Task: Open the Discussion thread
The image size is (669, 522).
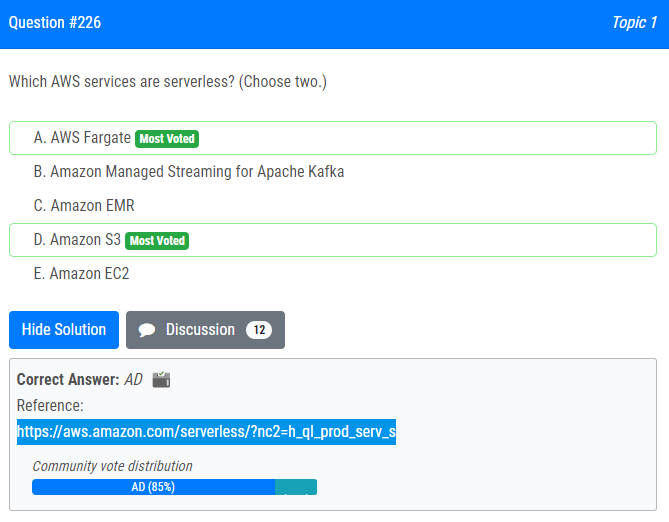Action: (x=205, y=330)
